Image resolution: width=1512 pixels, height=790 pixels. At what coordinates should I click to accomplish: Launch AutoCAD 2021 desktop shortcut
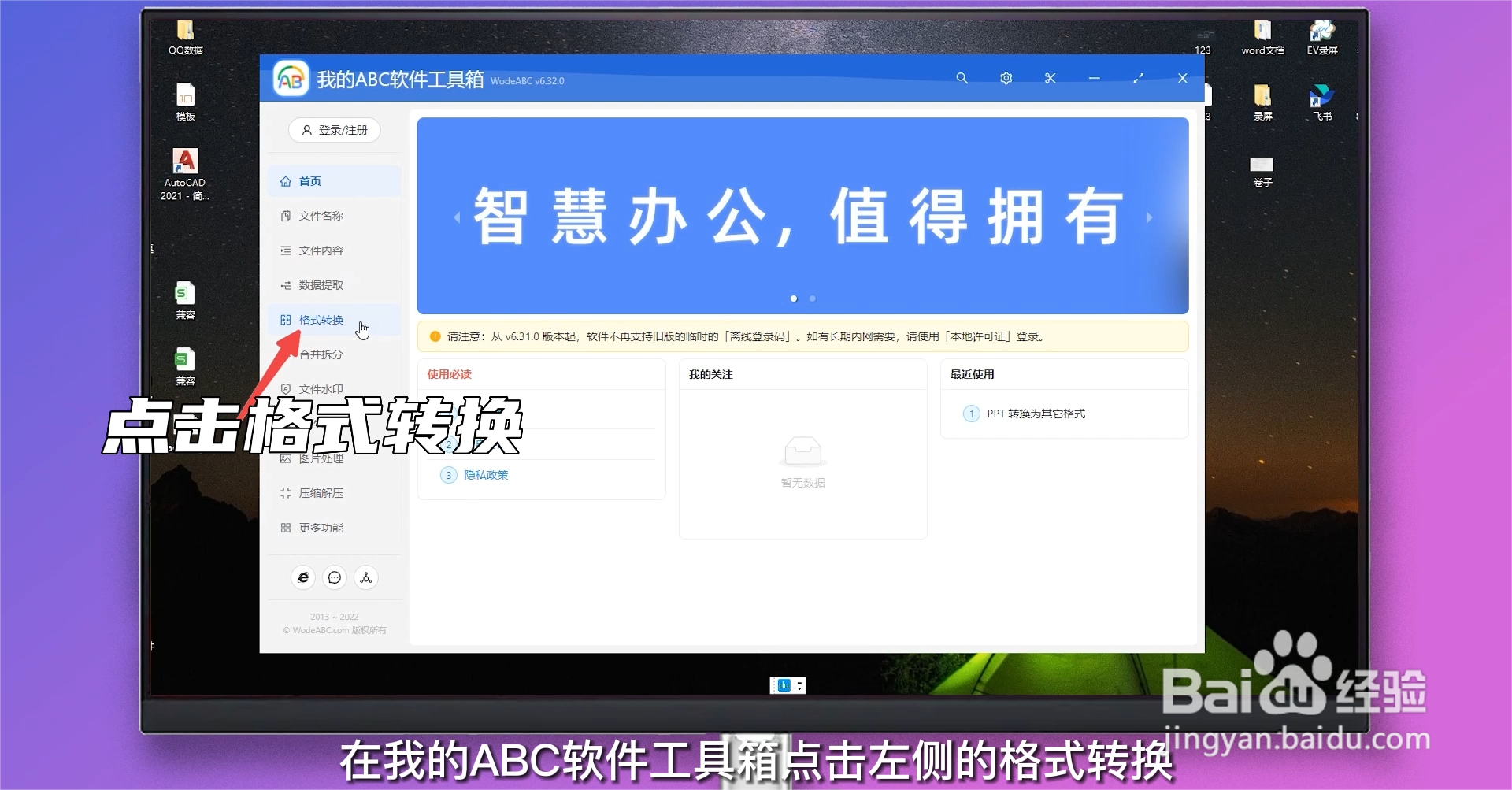point(185,174)
